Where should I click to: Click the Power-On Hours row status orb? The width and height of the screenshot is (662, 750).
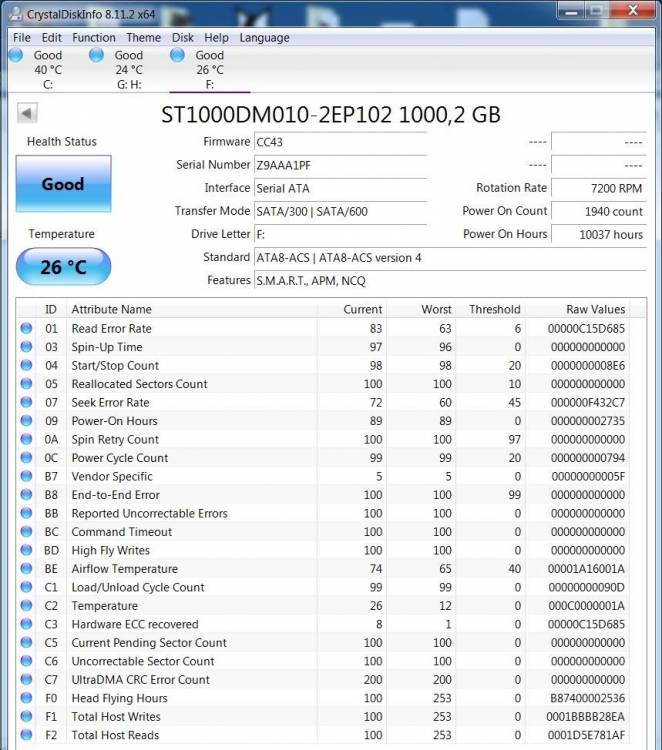click(26, 420)
